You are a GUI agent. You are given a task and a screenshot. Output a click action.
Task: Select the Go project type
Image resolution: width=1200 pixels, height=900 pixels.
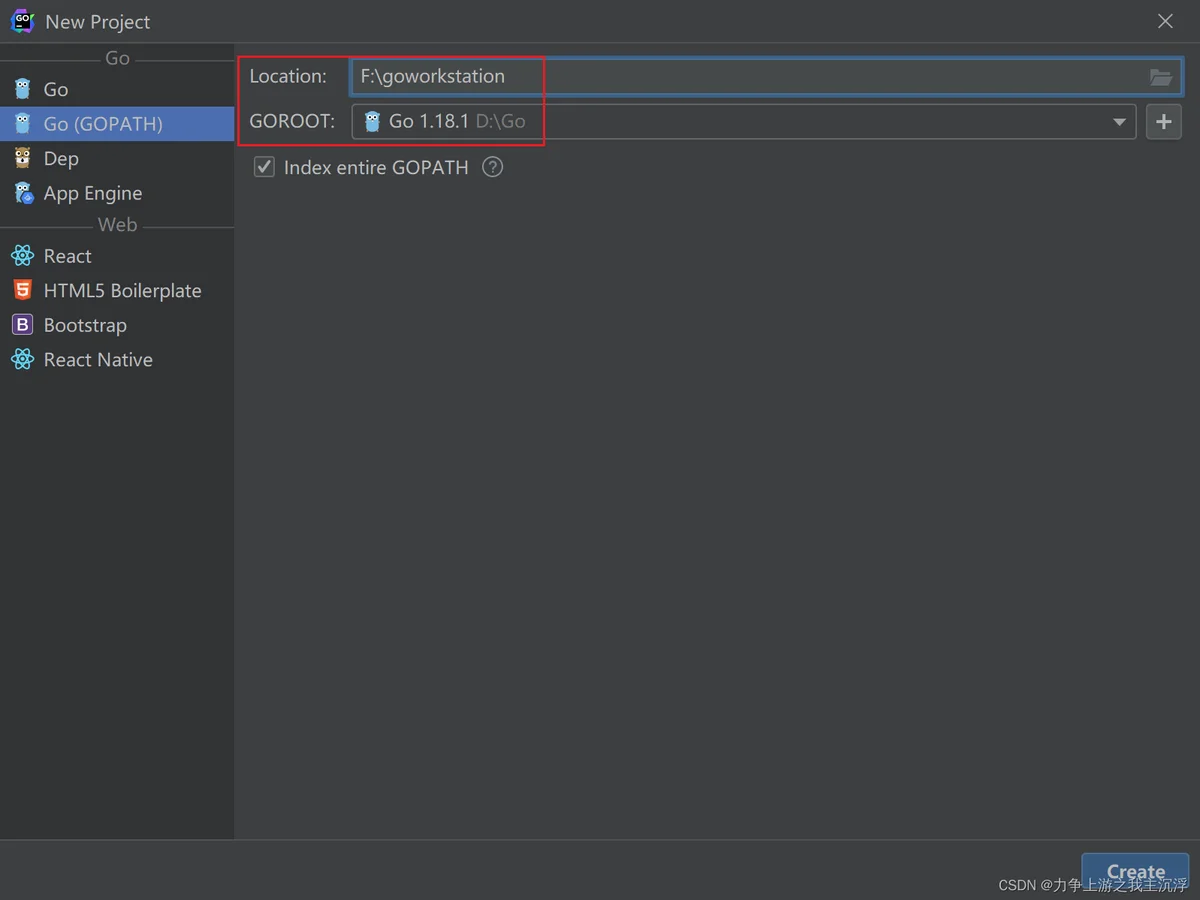click(117, 89)
